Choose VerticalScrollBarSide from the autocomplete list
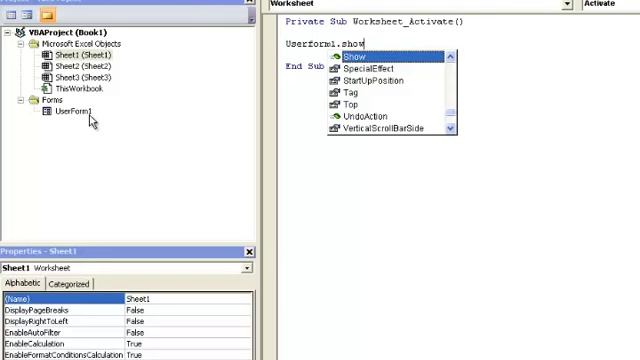The image size is (640, 360). tap(384, 129)
